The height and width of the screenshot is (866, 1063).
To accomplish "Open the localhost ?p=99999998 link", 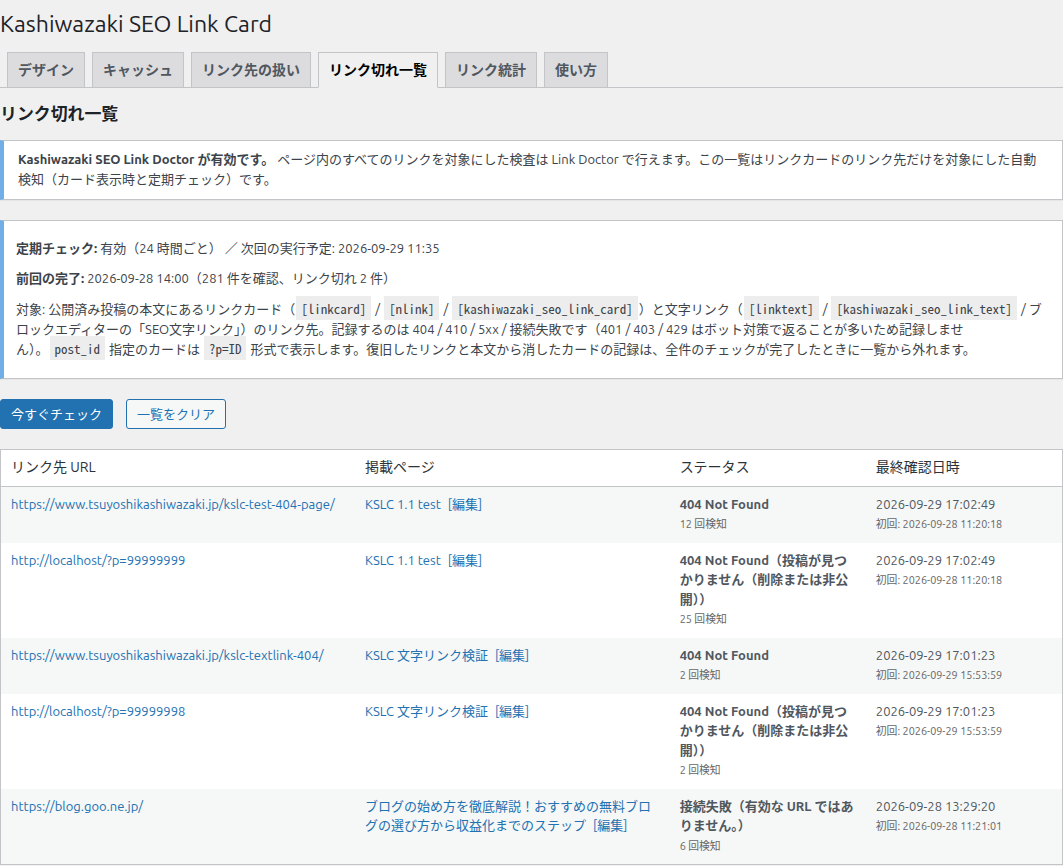I will click(98, 712).
